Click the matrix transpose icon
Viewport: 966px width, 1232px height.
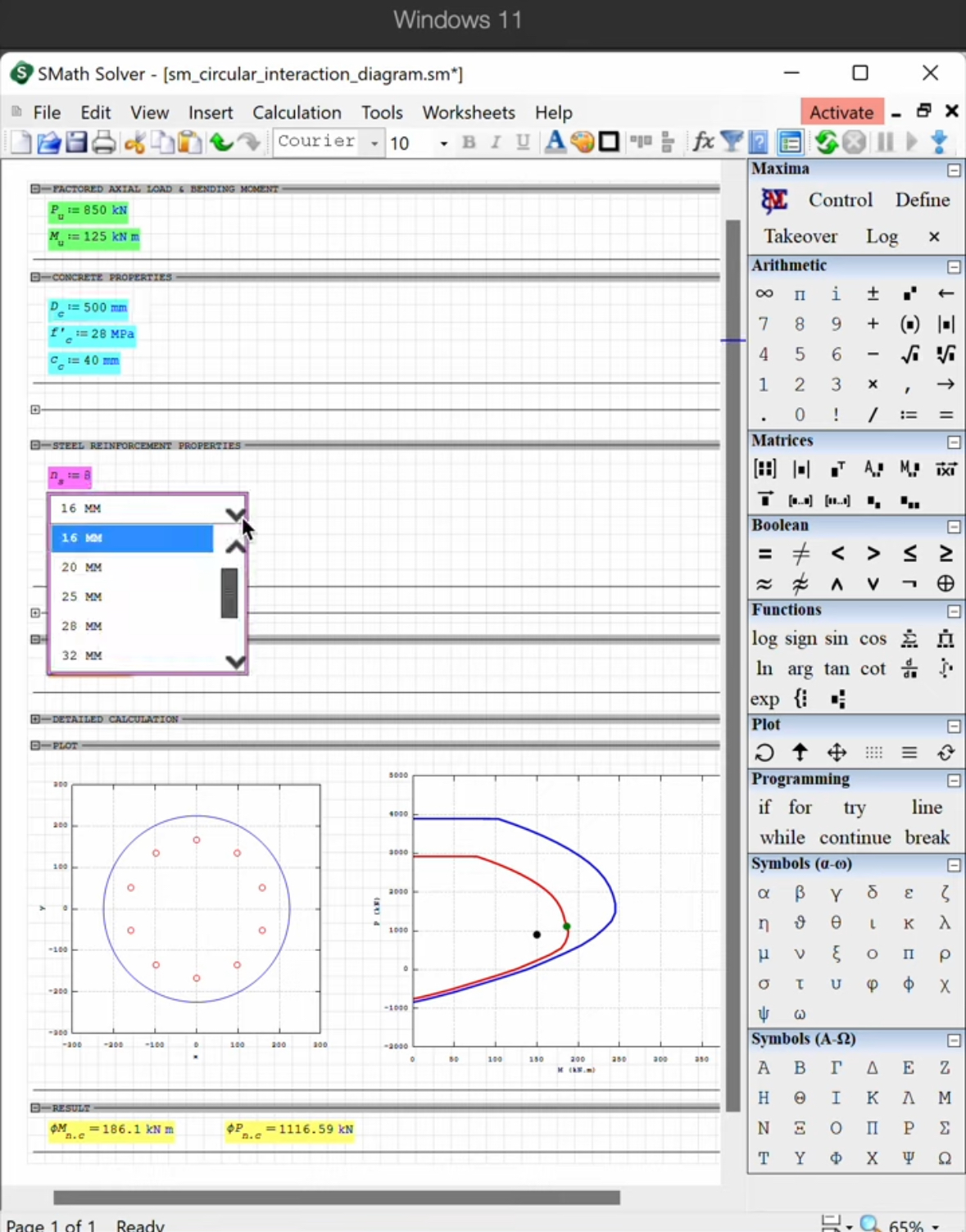tap(837, 469)
